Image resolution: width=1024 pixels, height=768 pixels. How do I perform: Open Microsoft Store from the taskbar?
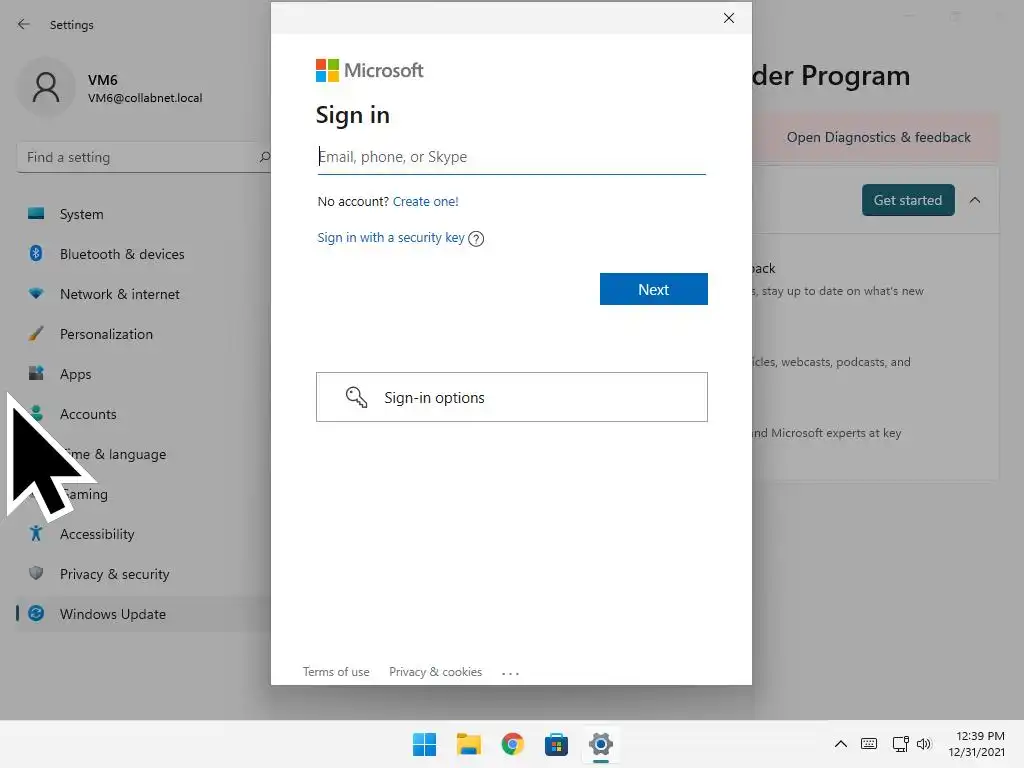[x=556, y=744]
